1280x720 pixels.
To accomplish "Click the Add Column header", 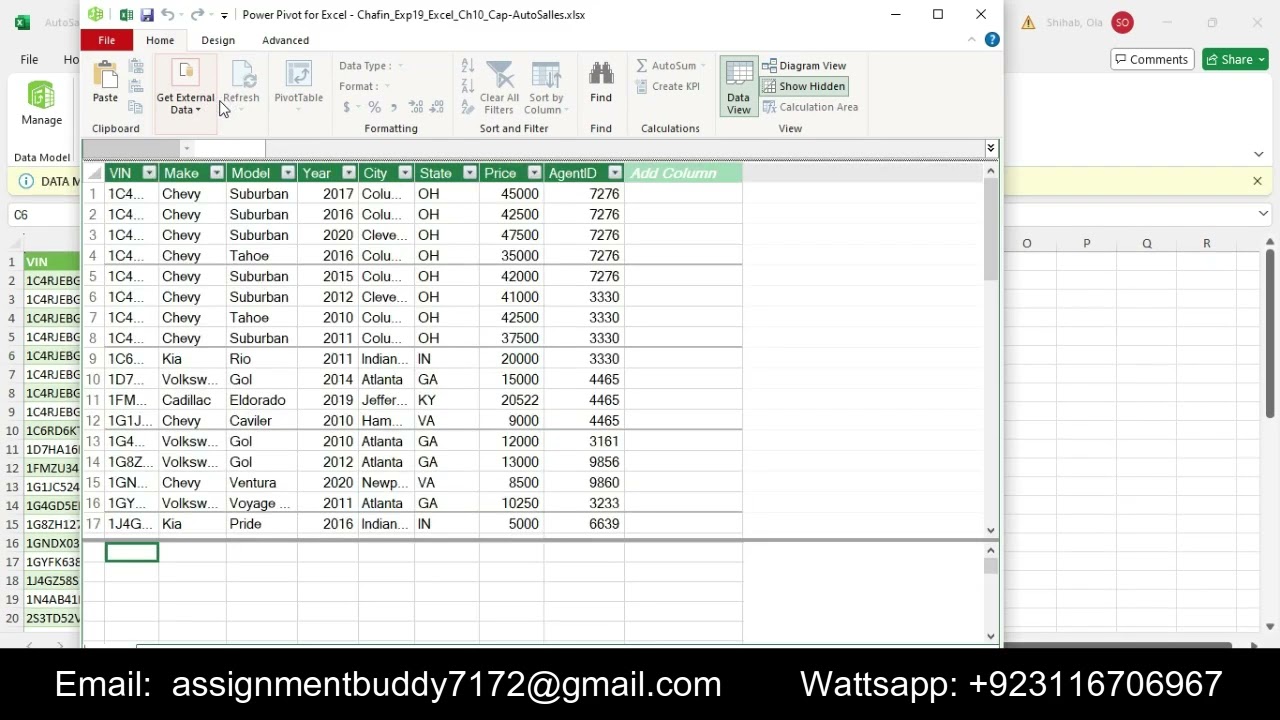I will 683,173.
